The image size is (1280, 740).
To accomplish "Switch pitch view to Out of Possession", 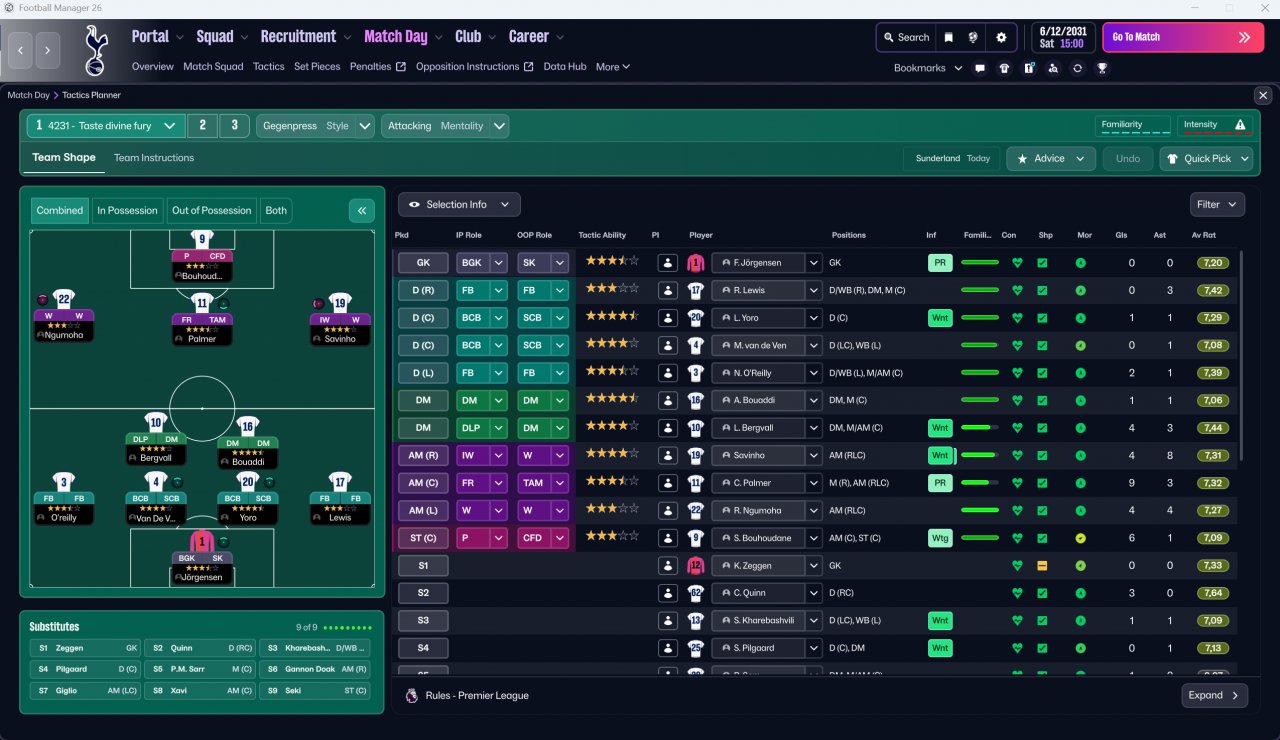I will [212, 210].
